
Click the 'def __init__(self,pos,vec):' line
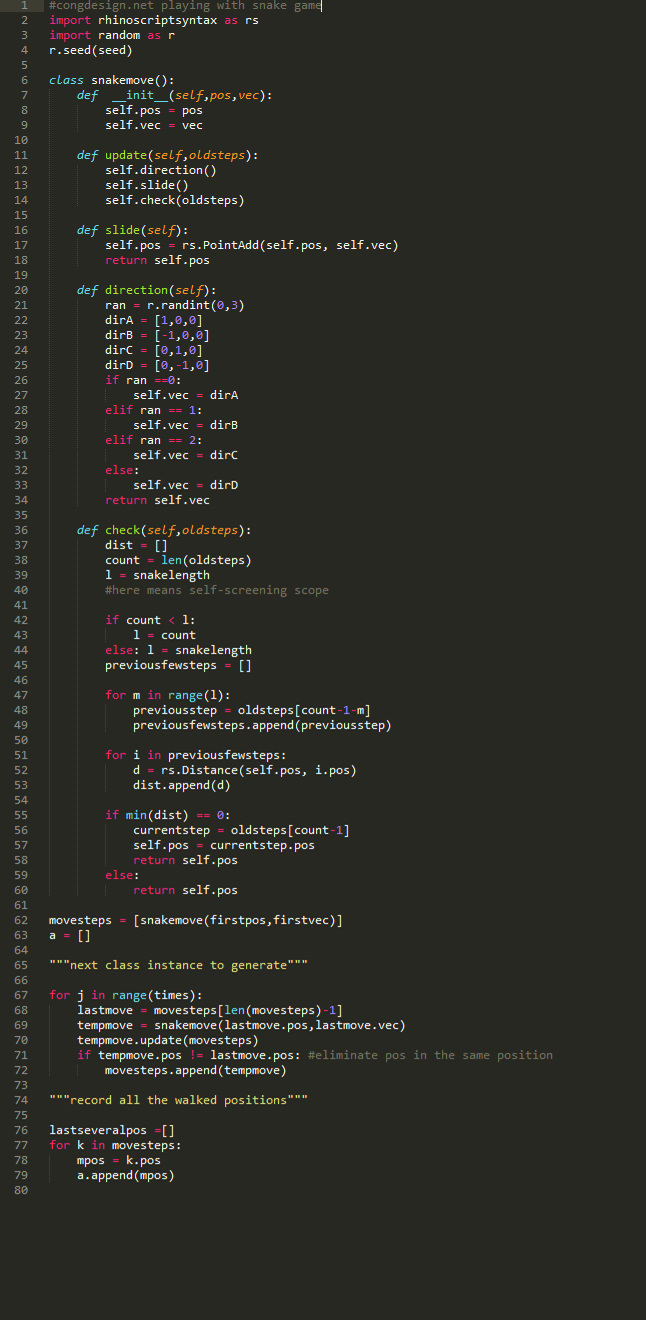[x=175, y=95]
